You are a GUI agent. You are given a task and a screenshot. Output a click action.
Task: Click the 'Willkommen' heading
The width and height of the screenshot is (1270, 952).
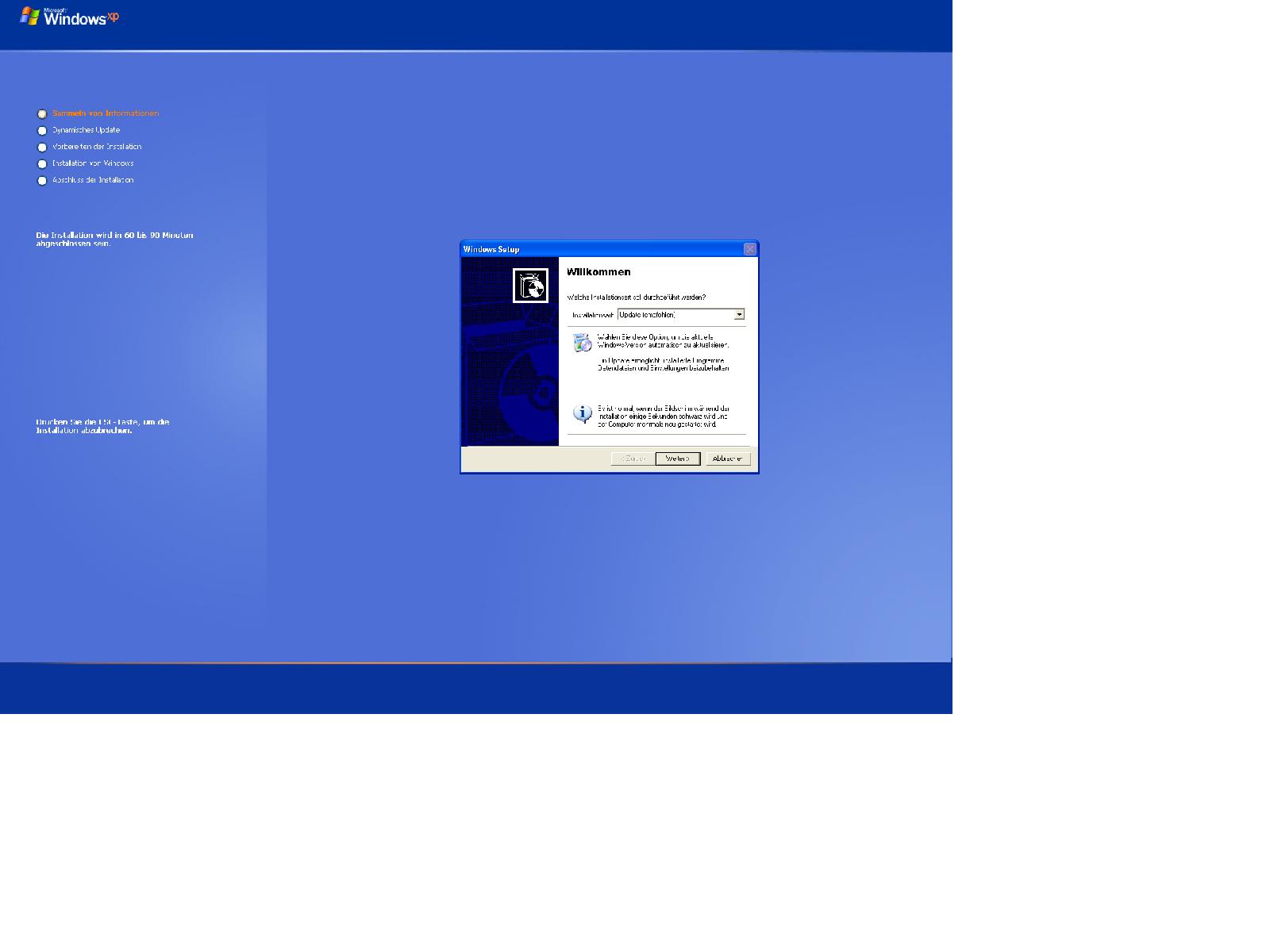[x=598, y=272]
